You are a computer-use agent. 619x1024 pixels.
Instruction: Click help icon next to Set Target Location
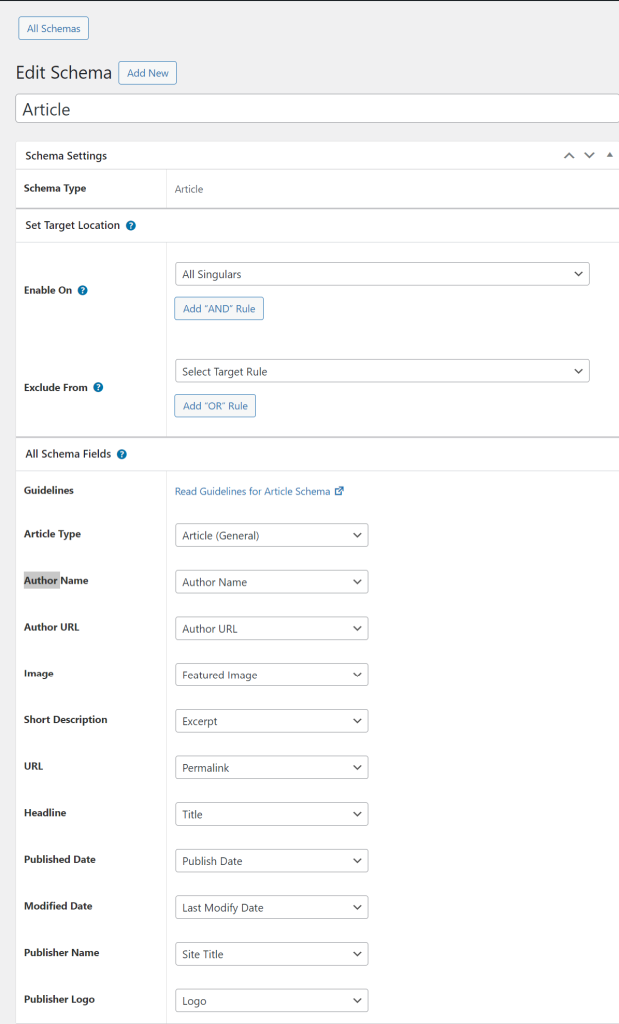click(131, 226)
